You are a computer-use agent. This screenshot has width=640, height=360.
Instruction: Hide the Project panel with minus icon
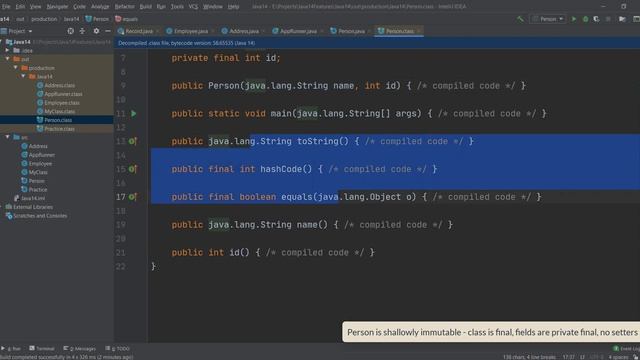click(108, 31)
